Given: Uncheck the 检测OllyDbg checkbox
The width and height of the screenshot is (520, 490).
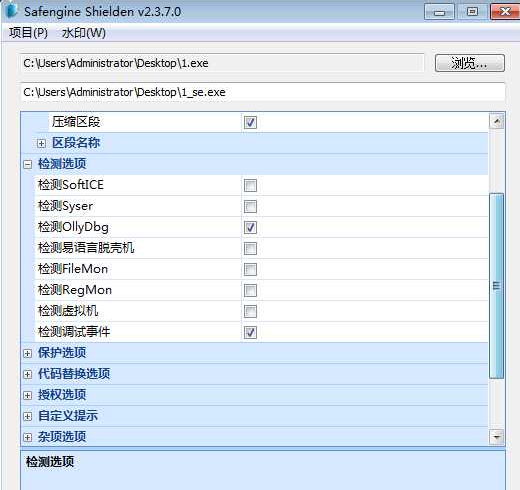Looking at the screenshot, I should tap(250, 227).
